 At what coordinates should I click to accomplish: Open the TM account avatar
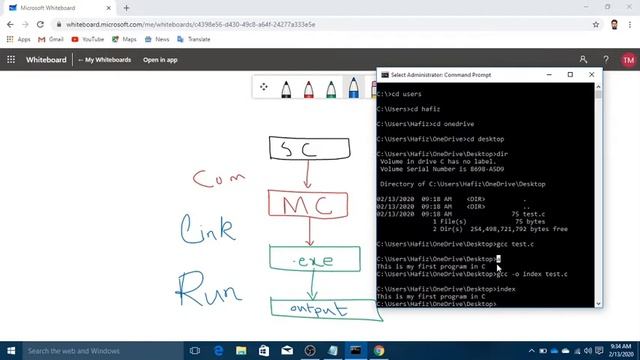(629, 60)
